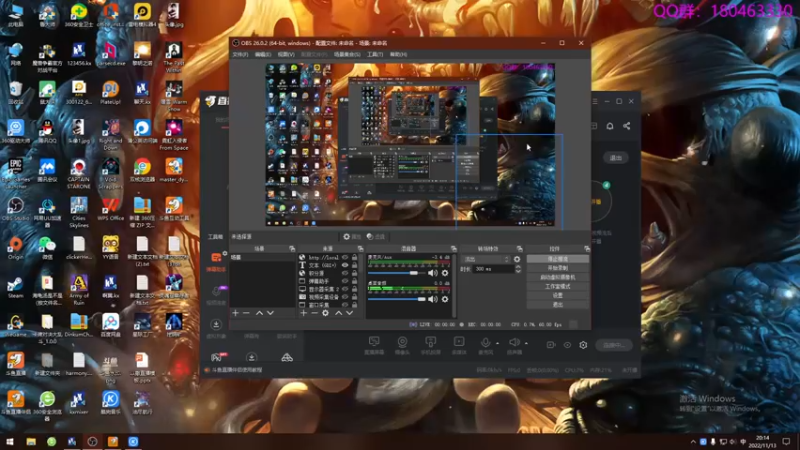
Task: Open the 帮助(H) menu in OBS
Action: coord(398,54)
